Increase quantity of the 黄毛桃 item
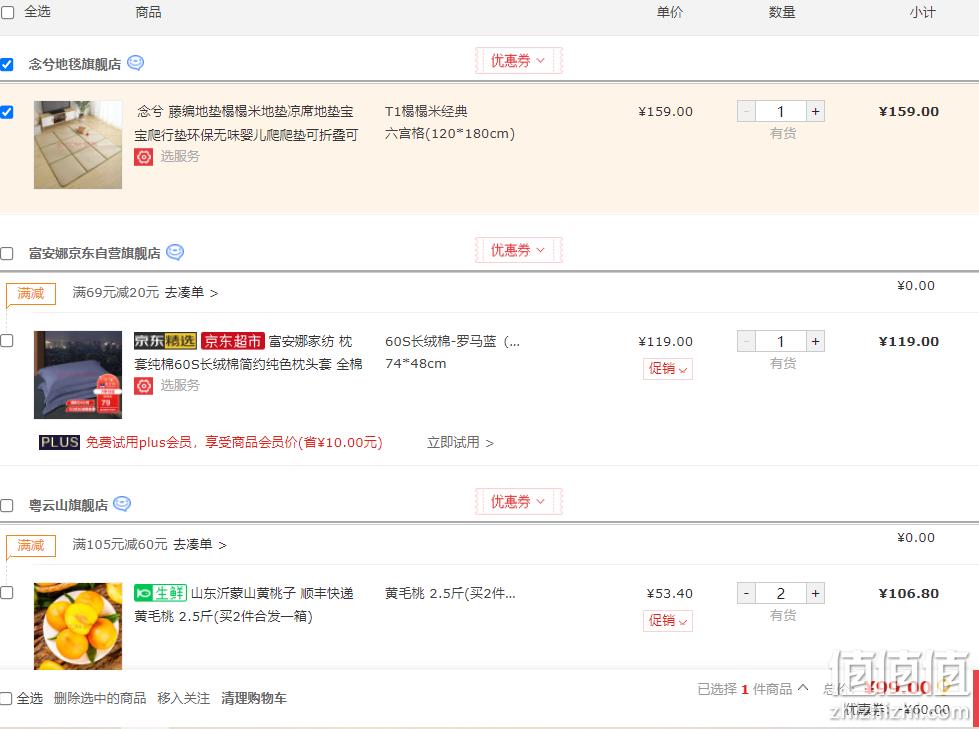This screenshot has height=729, width=979. point(815,594)
